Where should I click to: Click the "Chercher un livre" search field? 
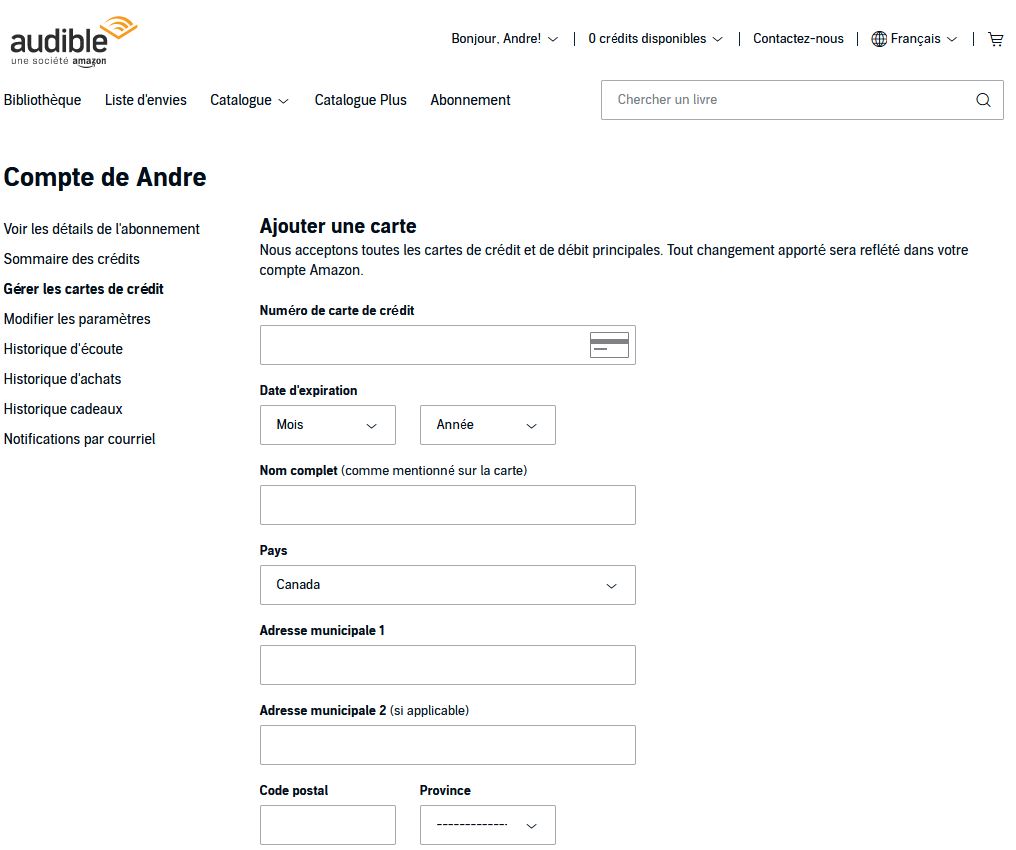coord(780,100)
